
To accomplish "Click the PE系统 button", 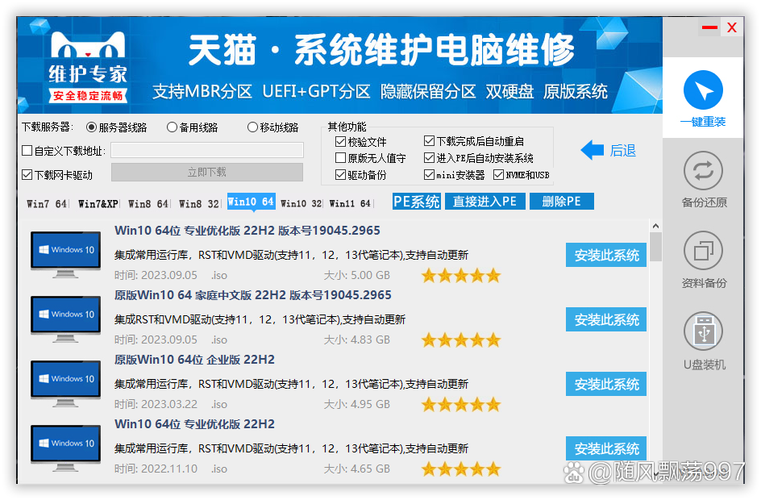I will [x=416, y=201].
